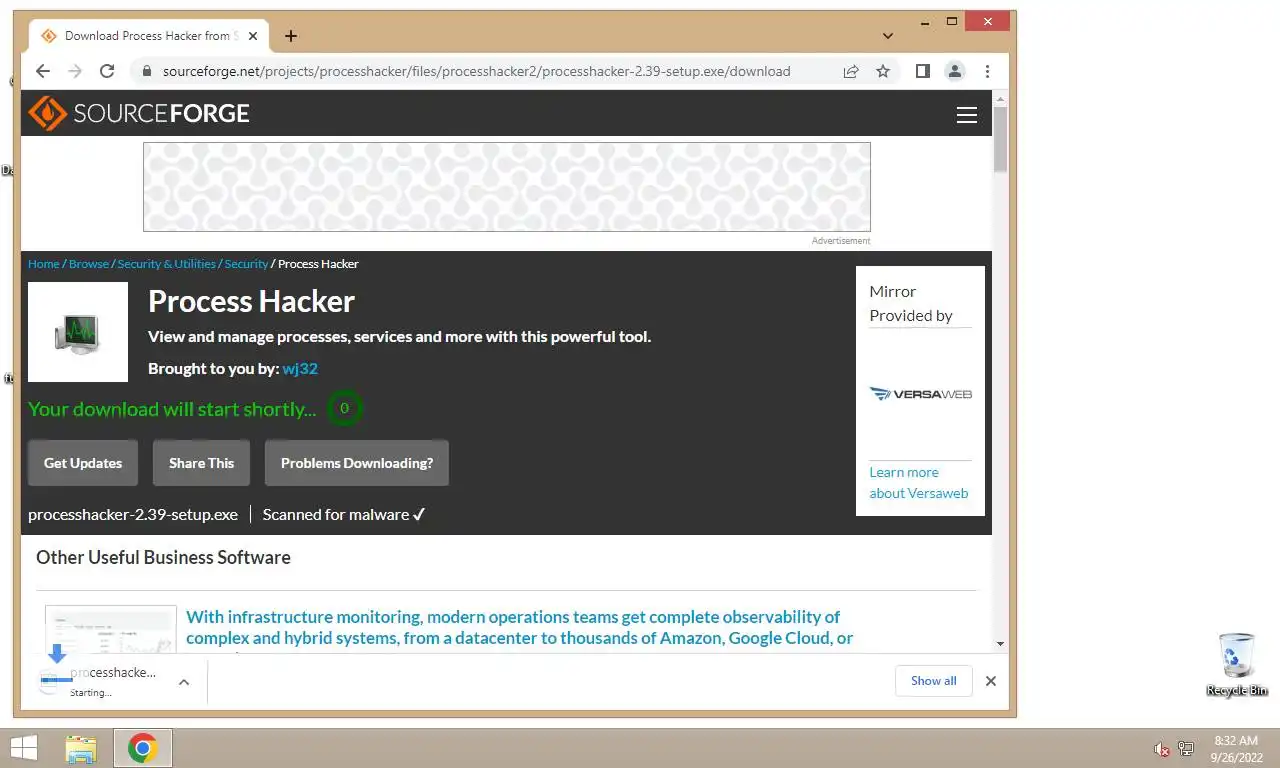Go back using browser back arrow
Viewport: 1280px width, 768px height.
point(42,71)
